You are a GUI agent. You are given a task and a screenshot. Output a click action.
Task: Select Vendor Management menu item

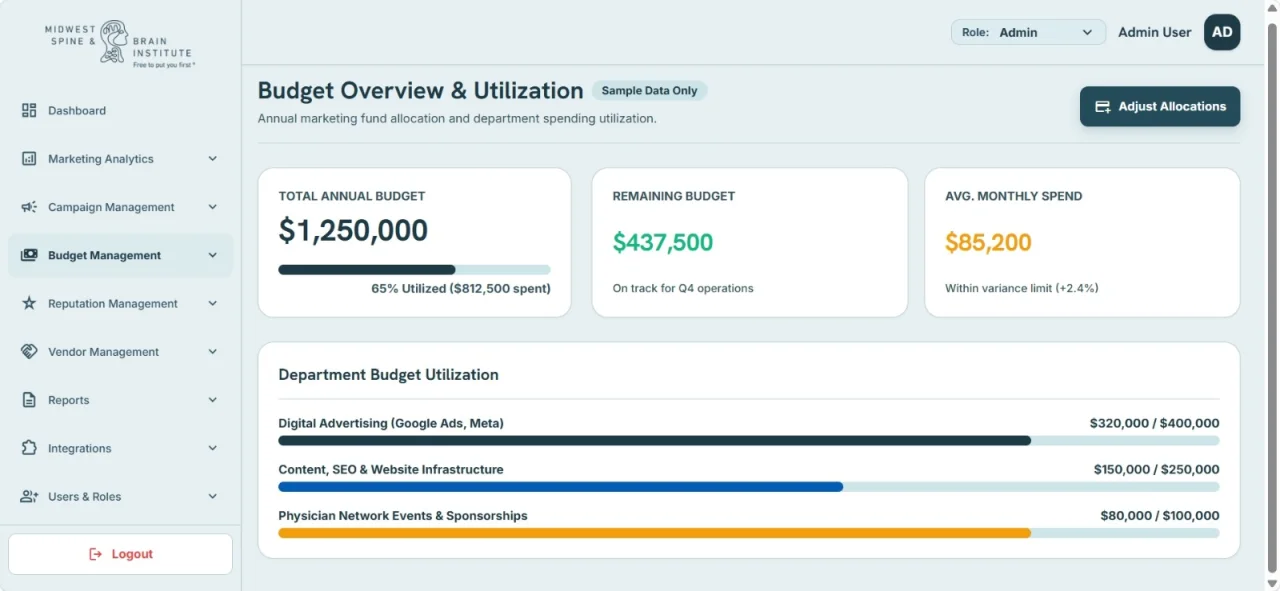[x=120, y=352]
